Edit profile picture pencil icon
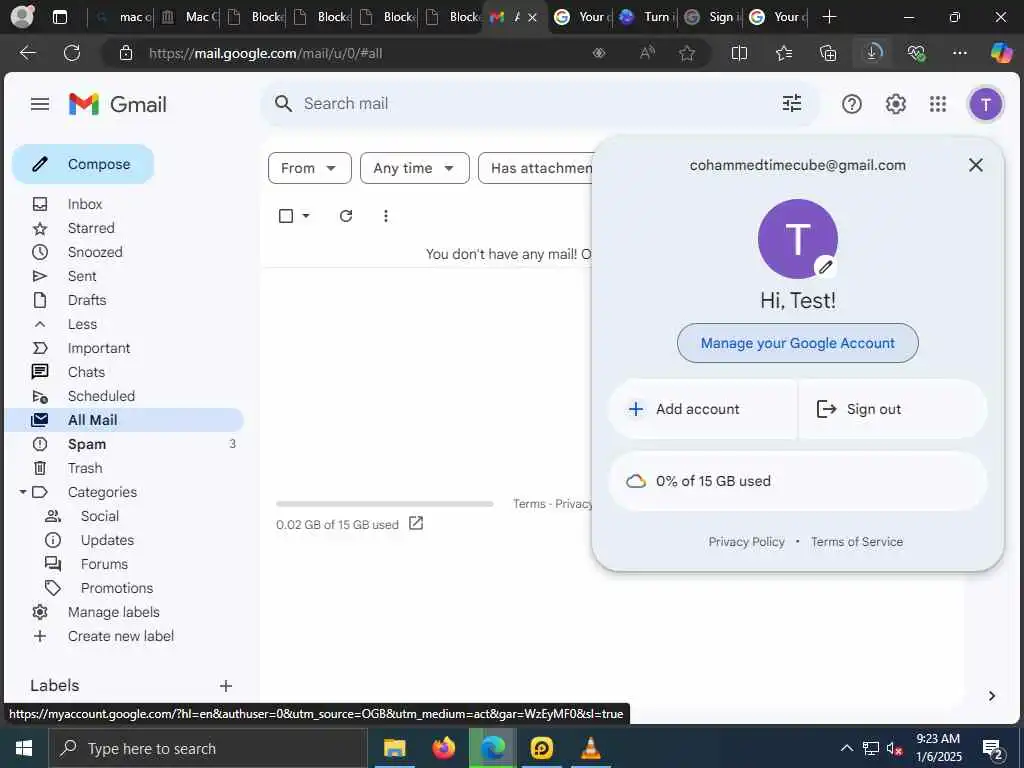The width and height of the screenshot is (1024, 768). (x=825, y=266)
